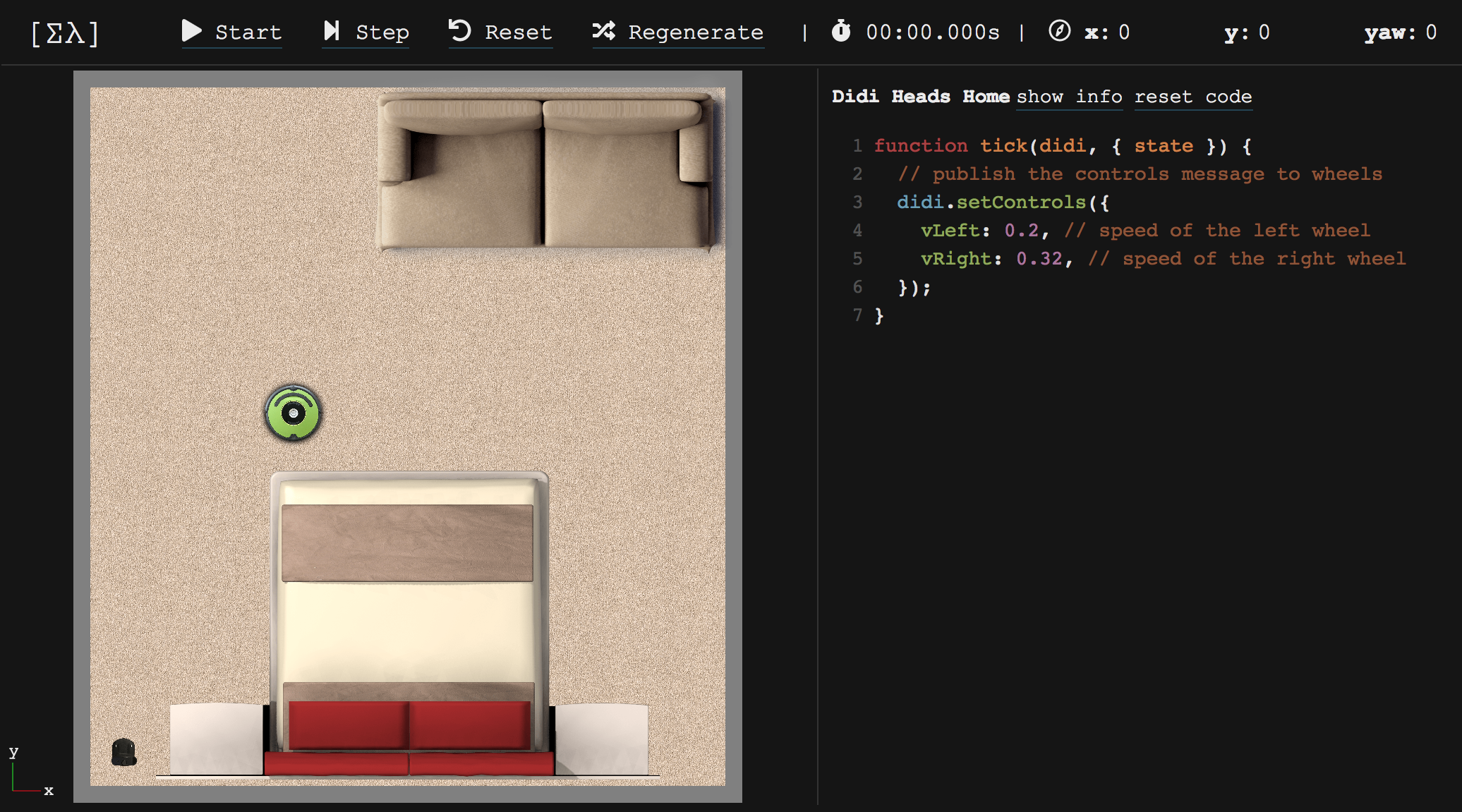This screenshot has height=812, width=1462.
Task: Click the stopwatch timer icon
Action: point(841,31)
